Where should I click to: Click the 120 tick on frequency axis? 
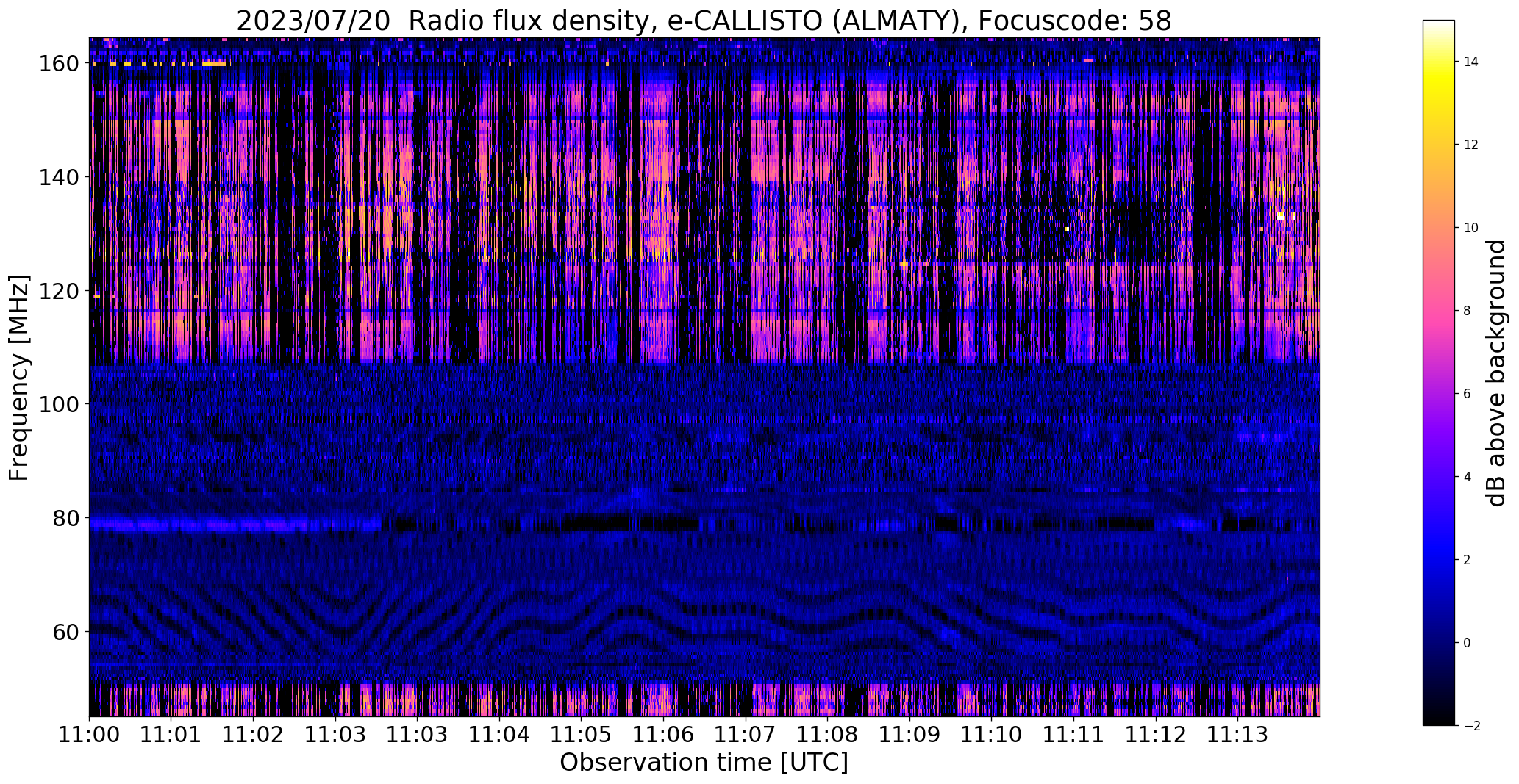(60, 291)
